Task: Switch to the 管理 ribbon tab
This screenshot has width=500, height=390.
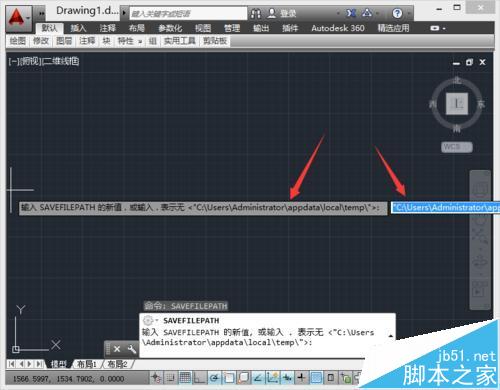Action: tap(232, 28)
